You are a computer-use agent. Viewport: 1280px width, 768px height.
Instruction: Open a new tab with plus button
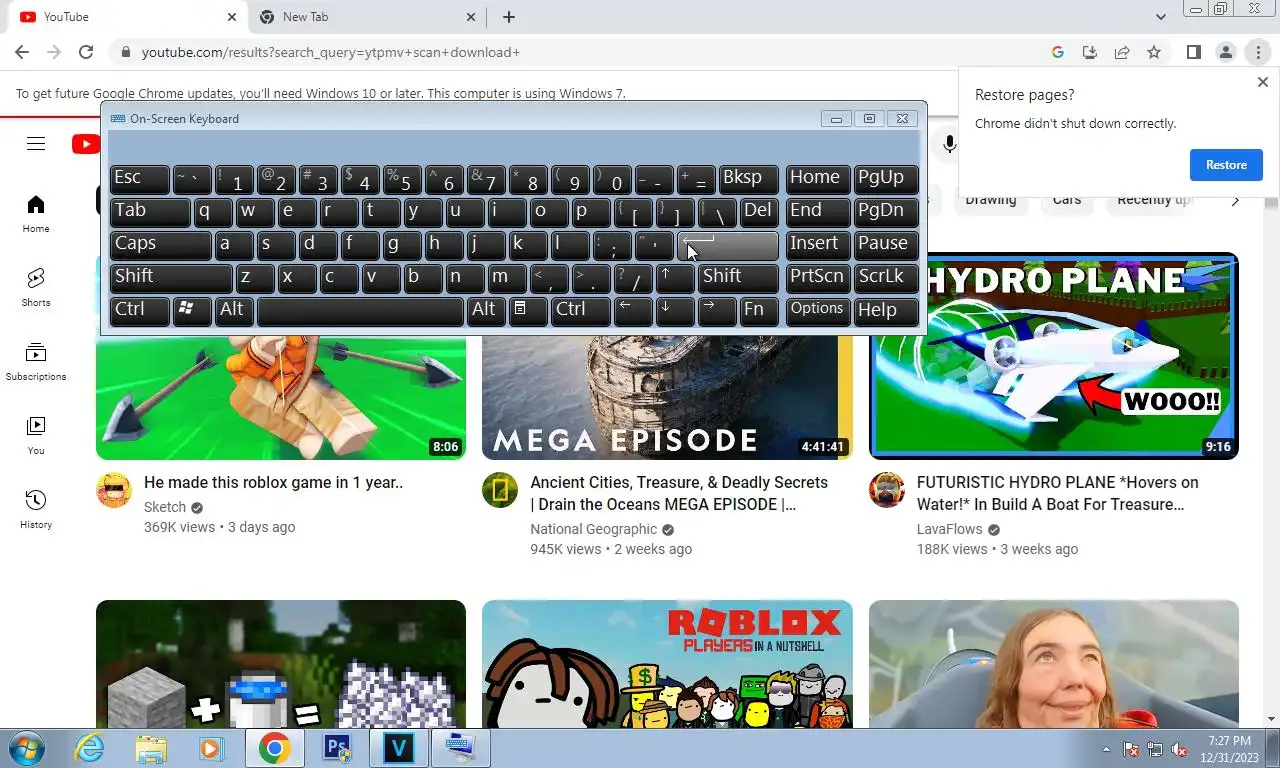click(508, 17)
